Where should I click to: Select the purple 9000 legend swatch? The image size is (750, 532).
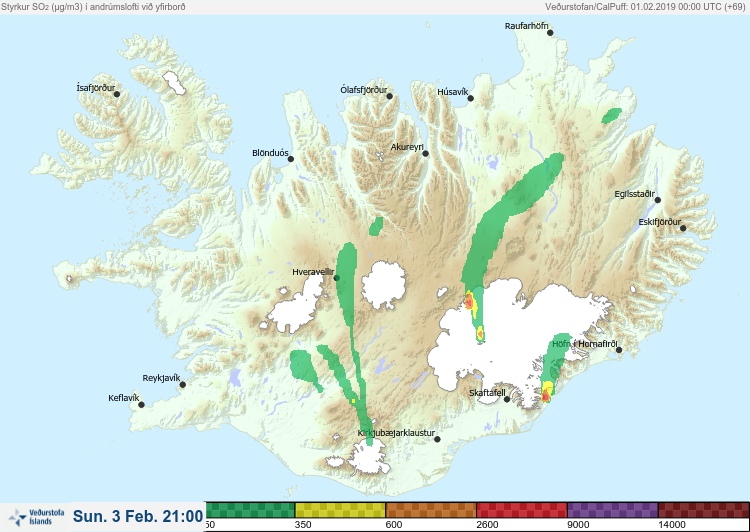[x=613, y=510]
